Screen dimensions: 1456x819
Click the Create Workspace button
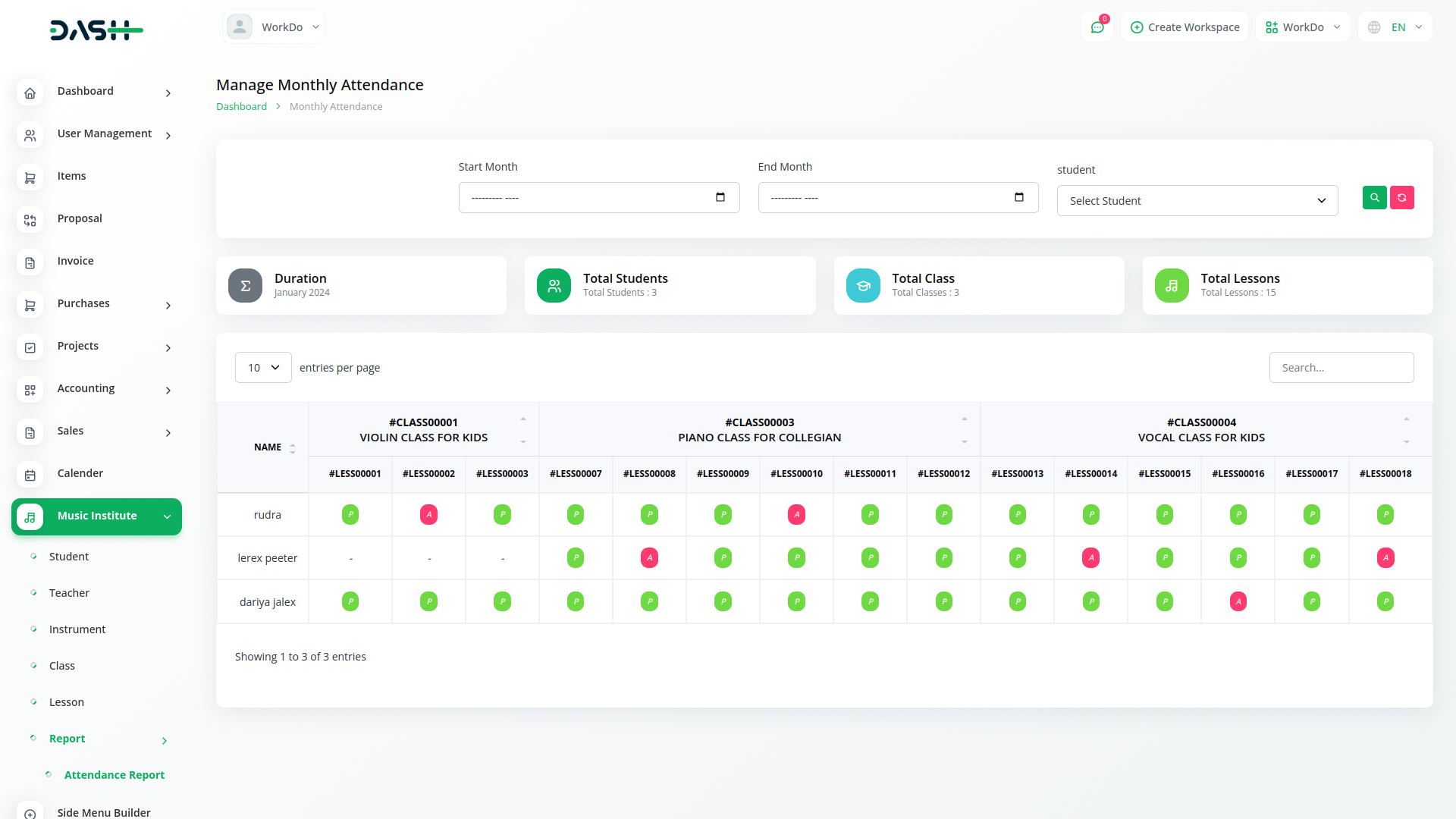(1185, 27)
